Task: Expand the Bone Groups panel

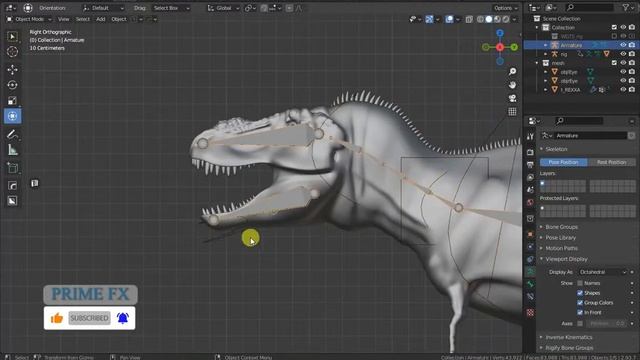Action: (561, 227)
